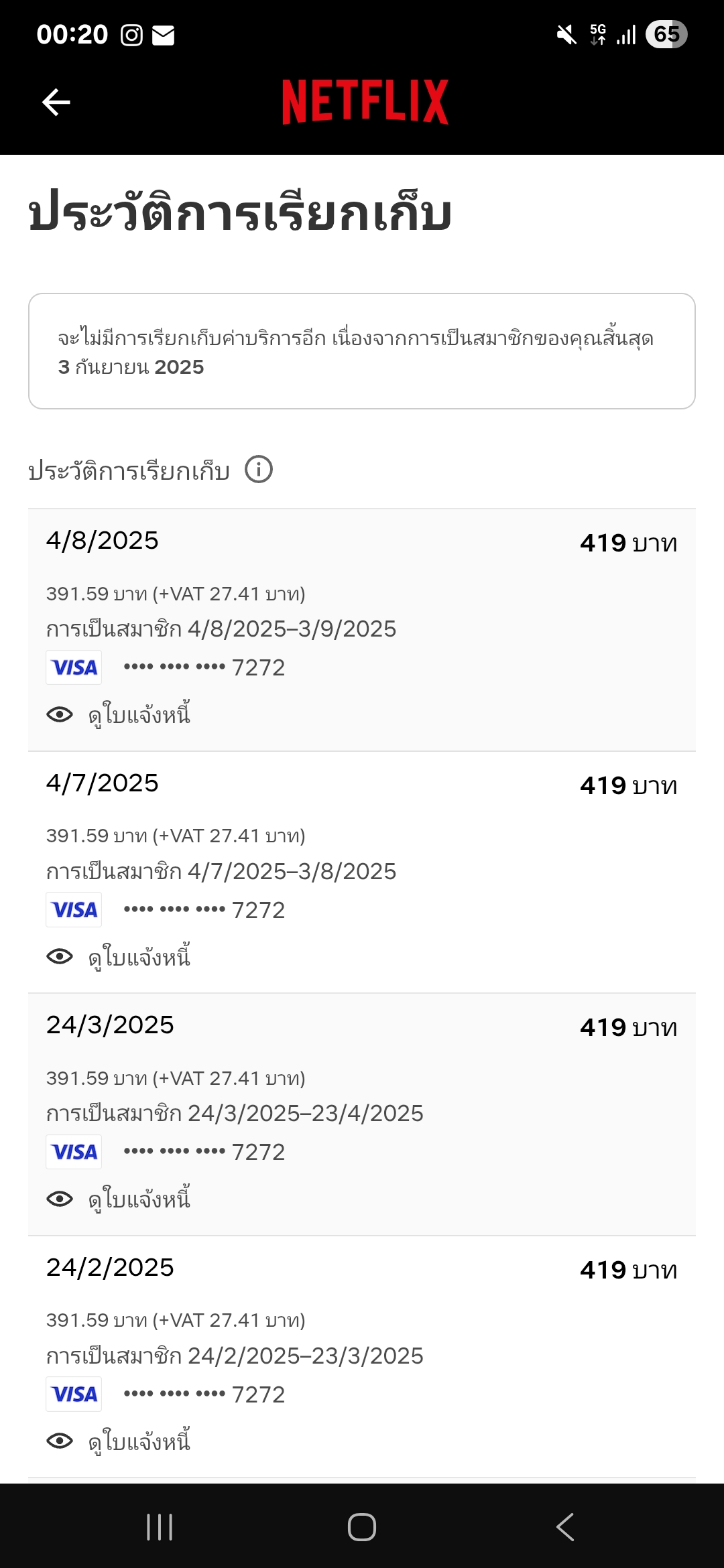
Task: Tap the membership ending notice box
Action: point(362,351)
